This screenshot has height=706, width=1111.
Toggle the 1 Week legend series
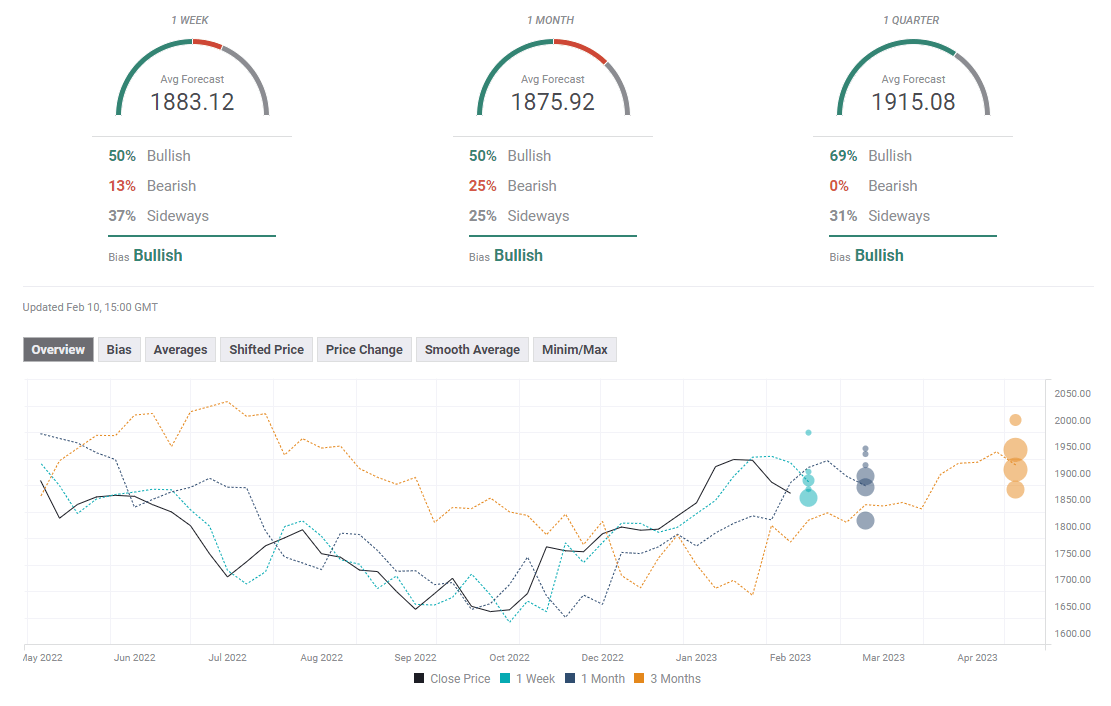pos(529,679)
